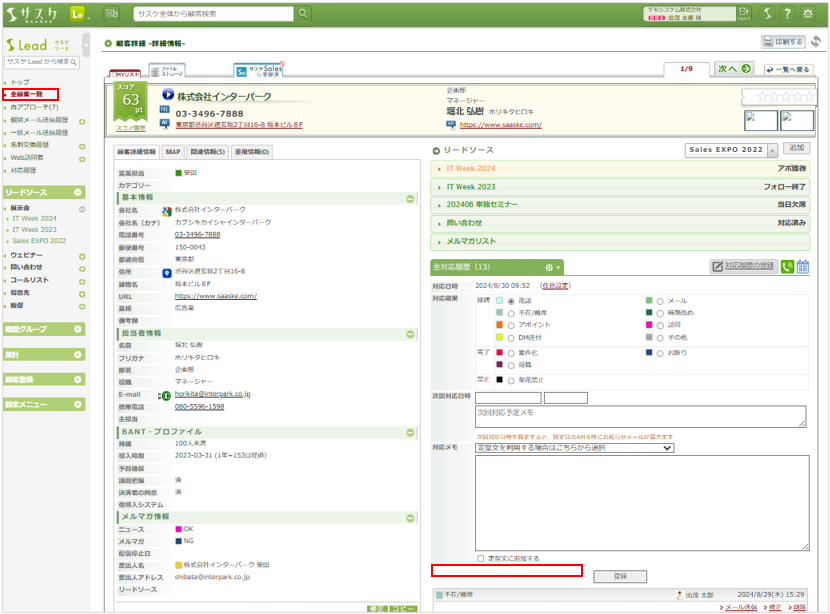Select the 不在/離席 radio button
The width and height of the screenshot is (830, 614).
click(511, 313)
